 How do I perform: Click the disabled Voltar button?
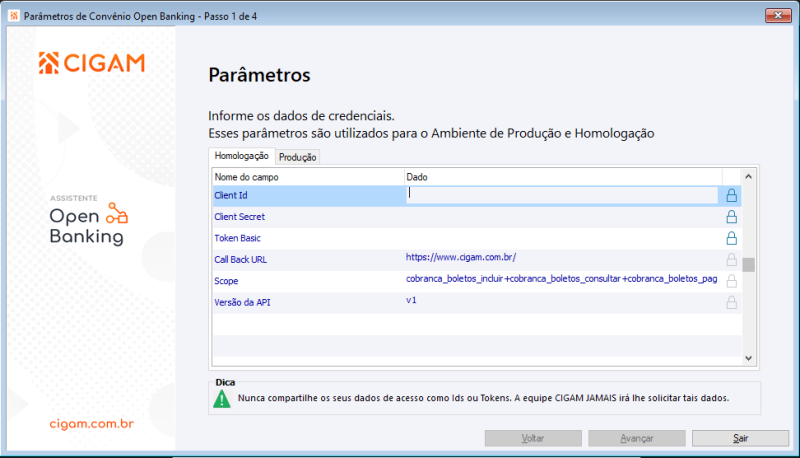[x=533, y=438]
